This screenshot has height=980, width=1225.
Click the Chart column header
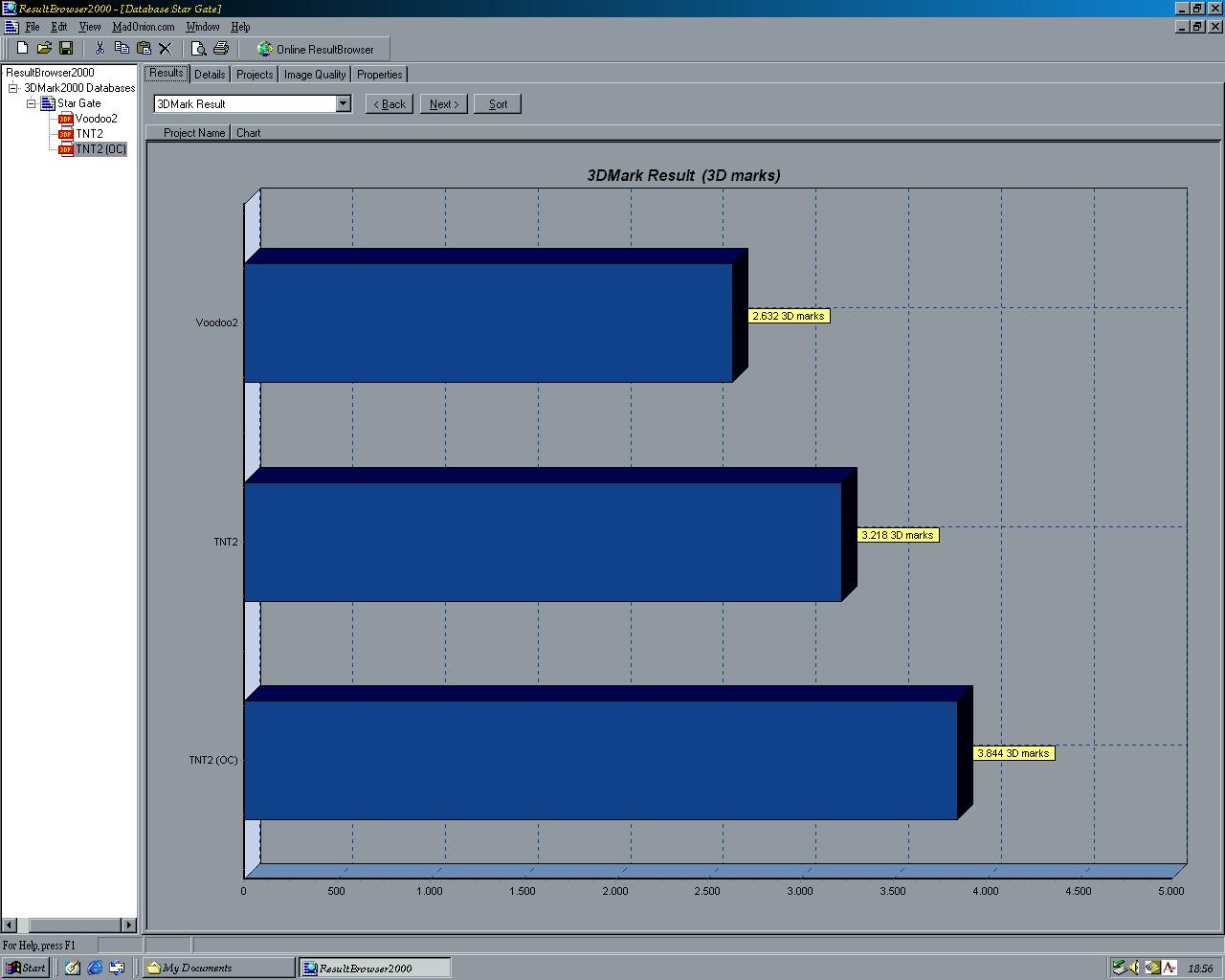[249, 133]
